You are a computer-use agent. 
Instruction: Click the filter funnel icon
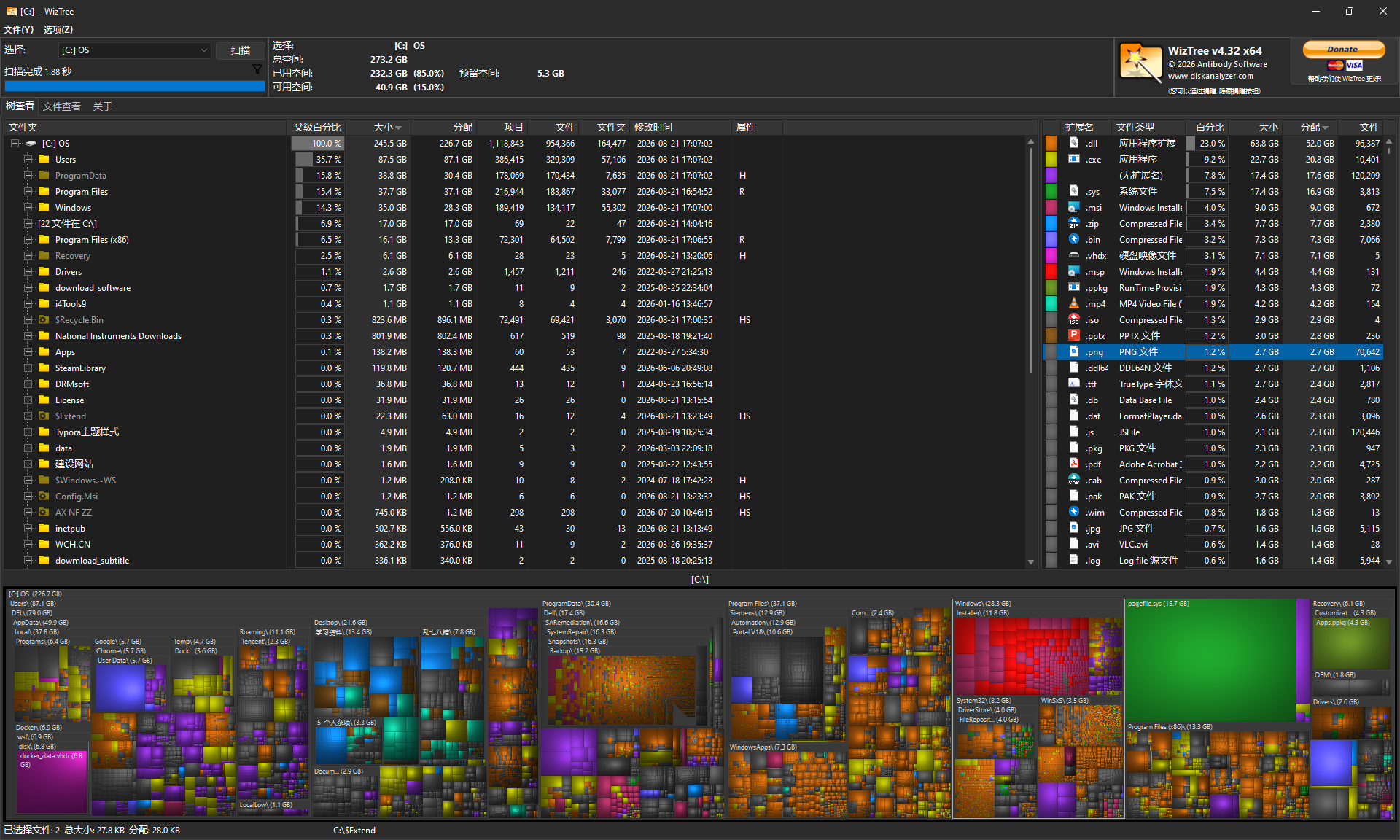[x=257, y=69]
